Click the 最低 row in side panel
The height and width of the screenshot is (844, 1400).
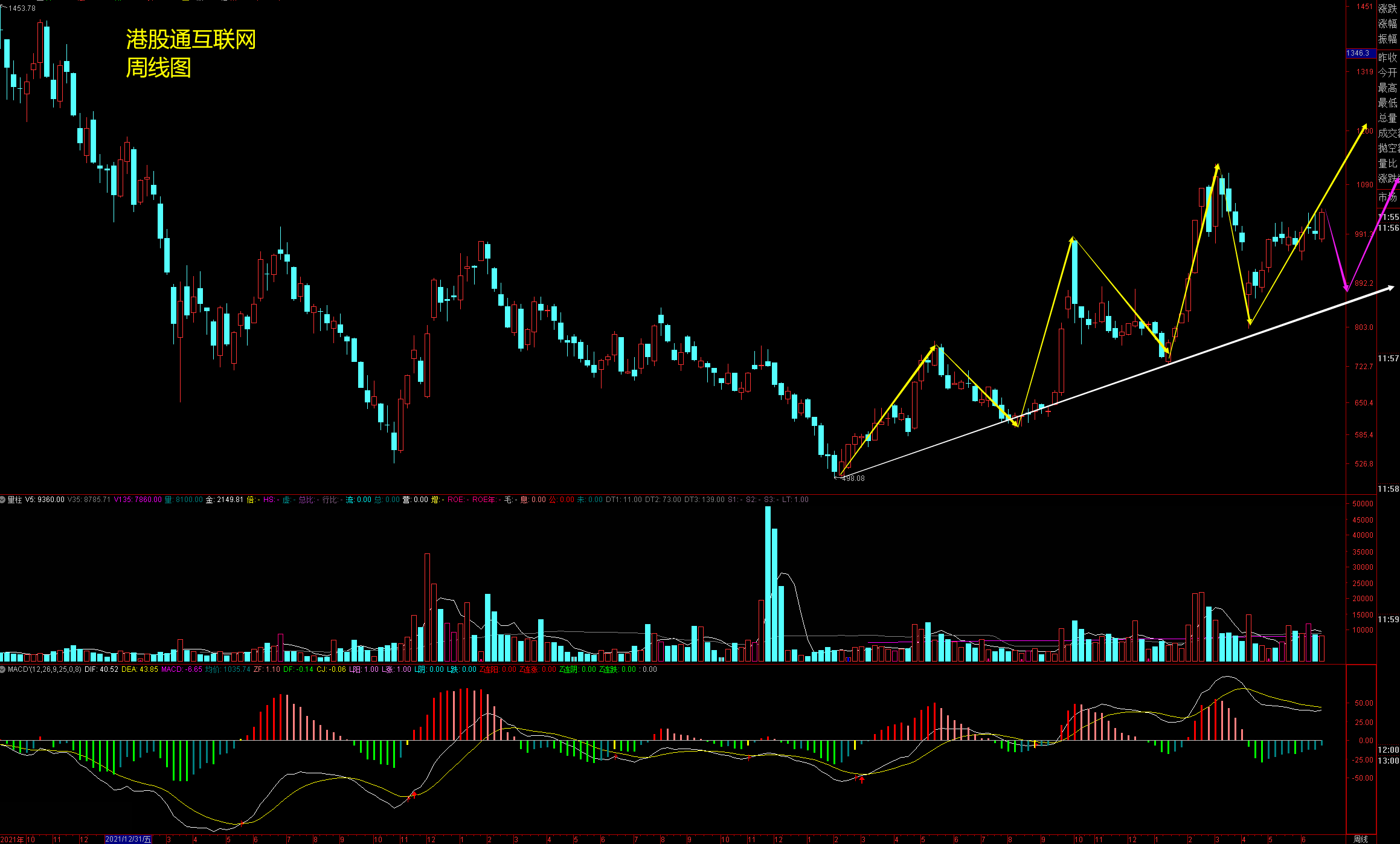click(1387, 103)
